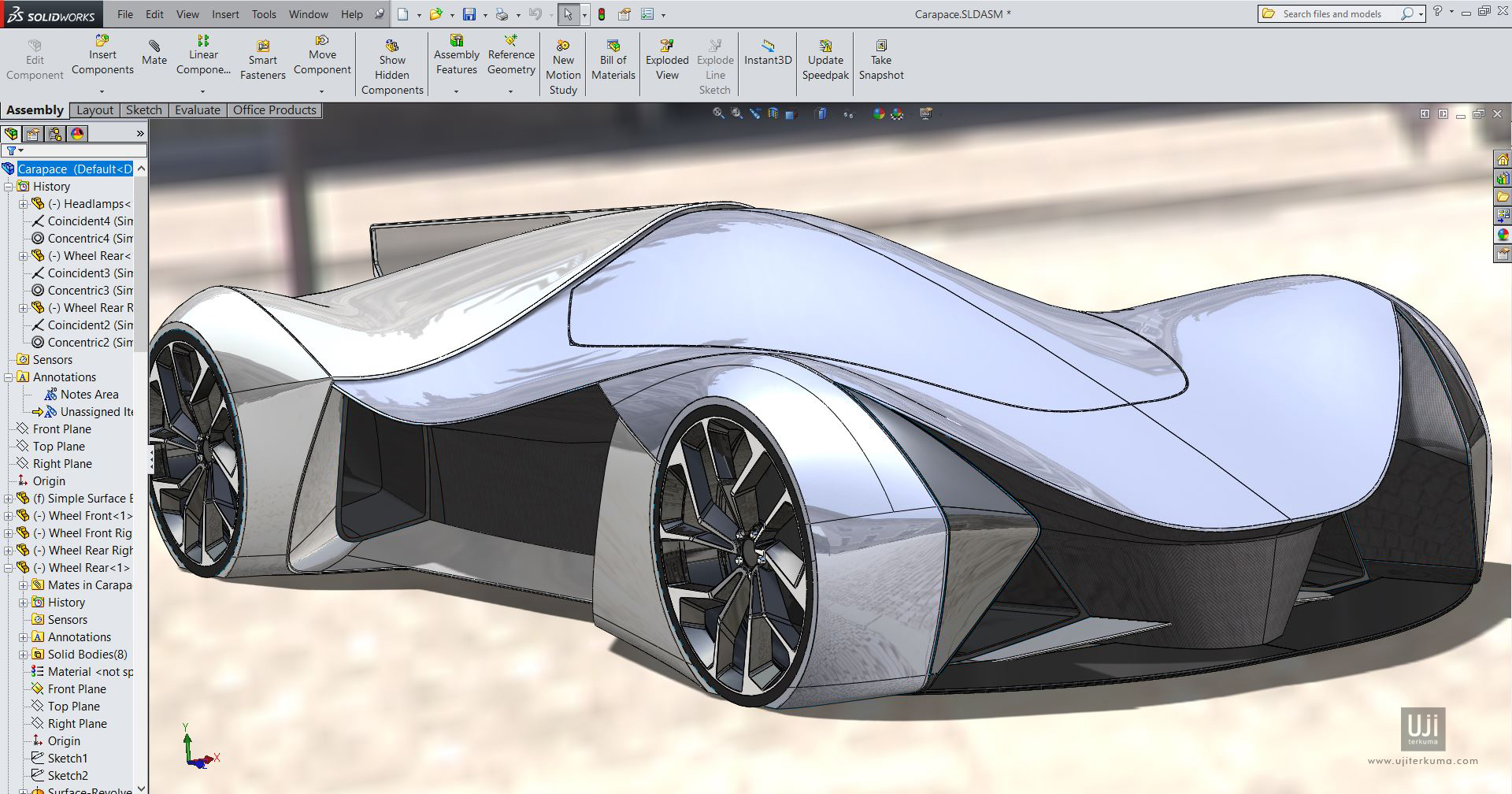
Task: Expand the Solid Bodies(8) folder
Action: (x=21, y=654)
